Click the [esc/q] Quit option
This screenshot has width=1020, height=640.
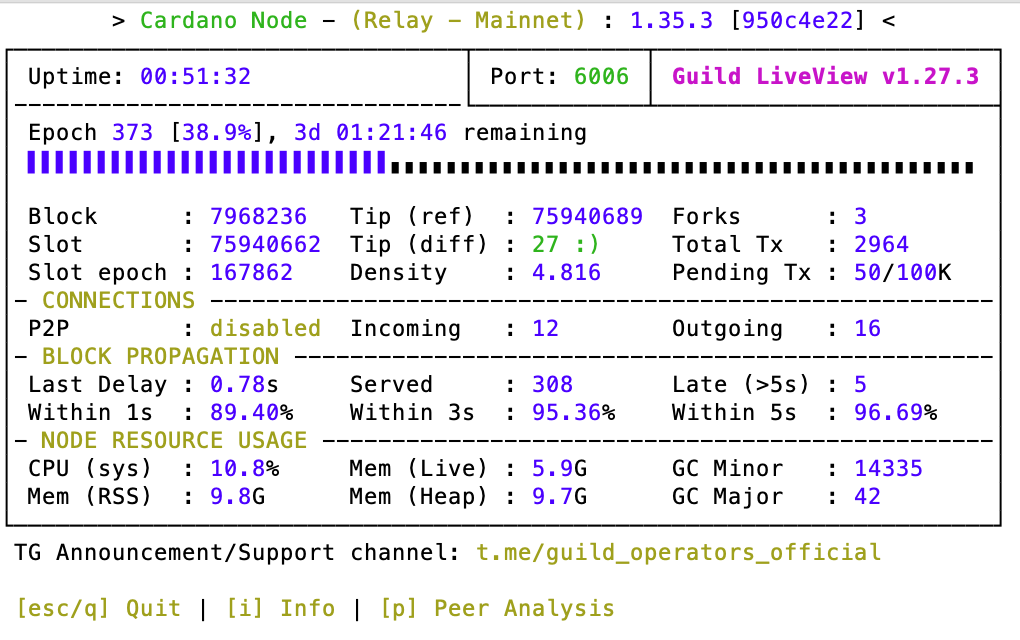(x=98, y=609)
